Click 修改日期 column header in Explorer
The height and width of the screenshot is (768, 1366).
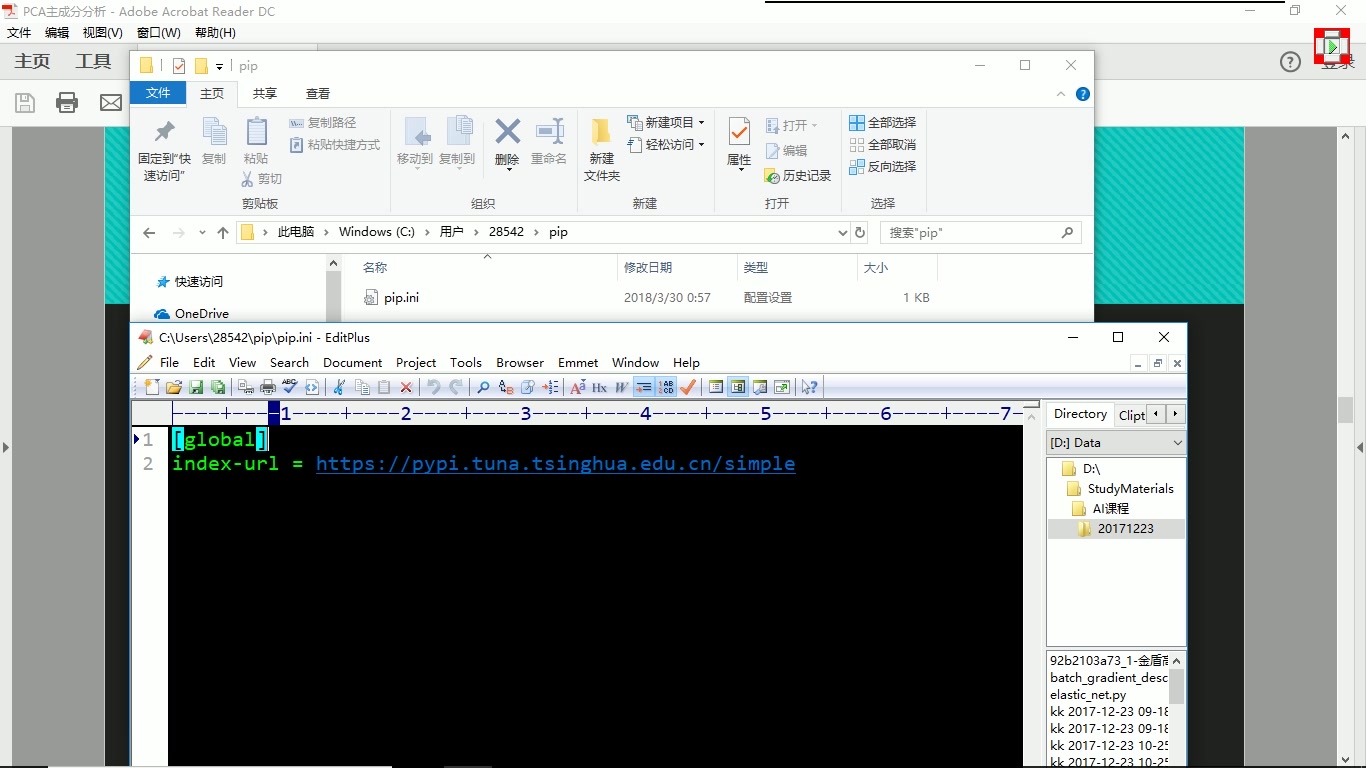coord(648,267)
